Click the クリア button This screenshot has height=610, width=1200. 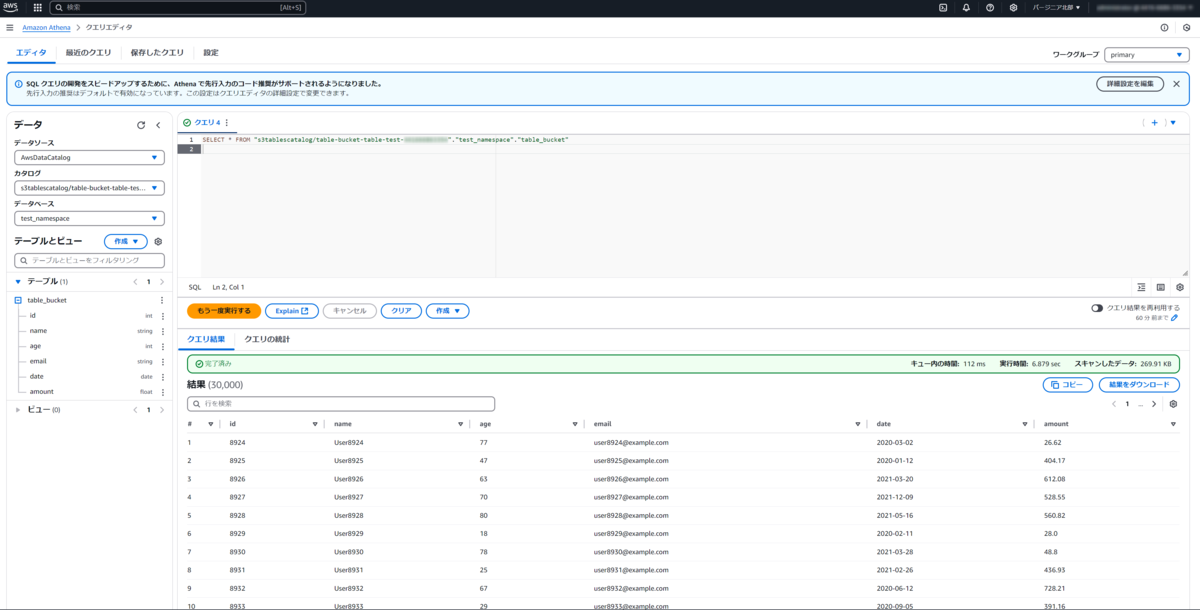401,311
